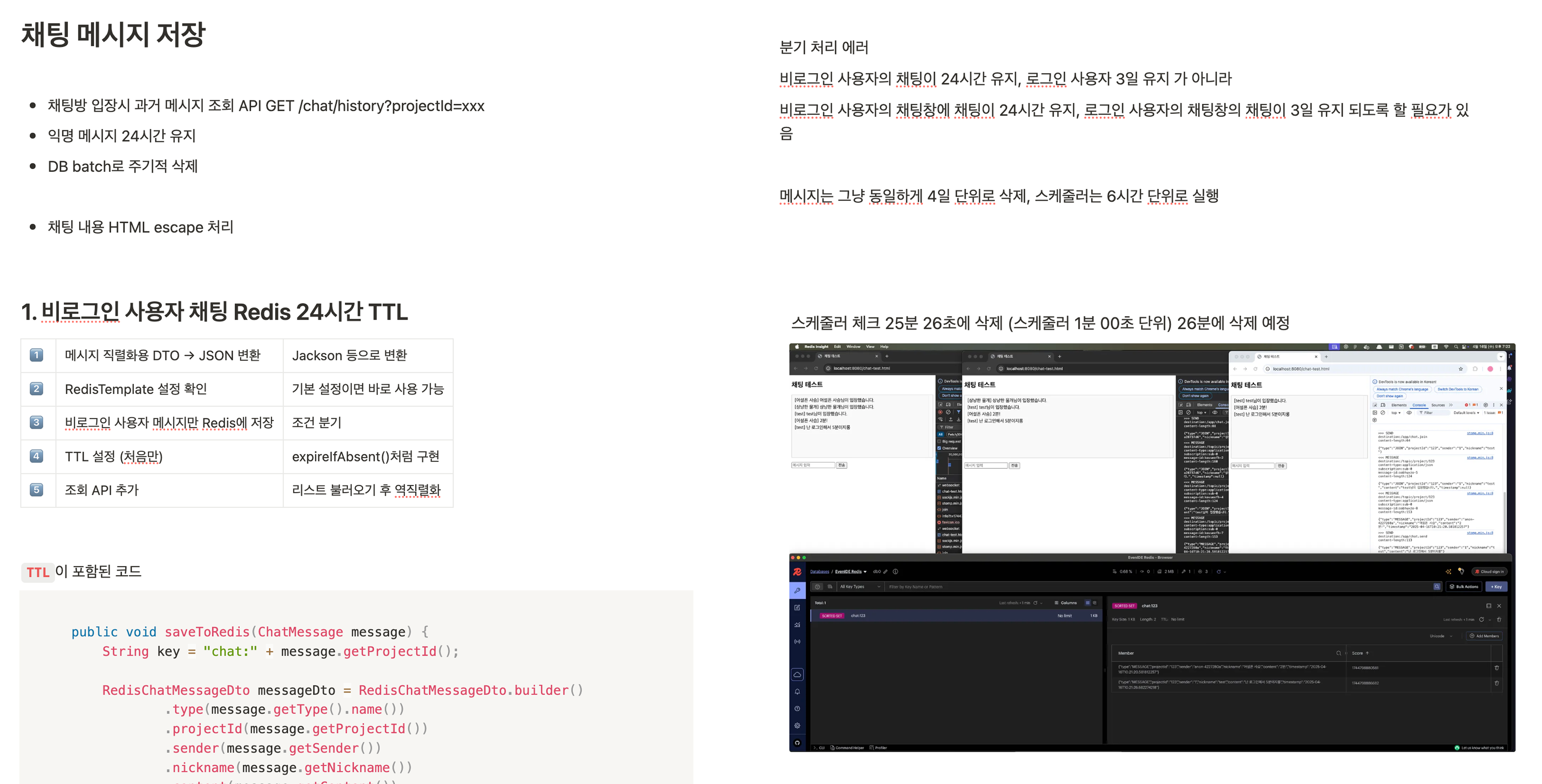
Task: Refresh the key list next to Last refresh
Action: [1035, 603]
